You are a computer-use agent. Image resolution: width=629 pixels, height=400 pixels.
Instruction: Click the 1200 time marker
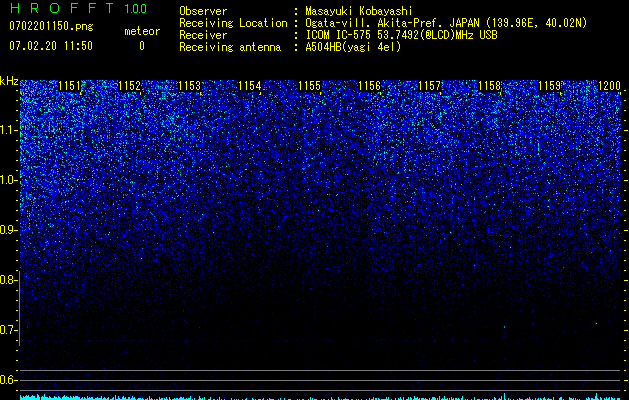(x=609, y=86)
